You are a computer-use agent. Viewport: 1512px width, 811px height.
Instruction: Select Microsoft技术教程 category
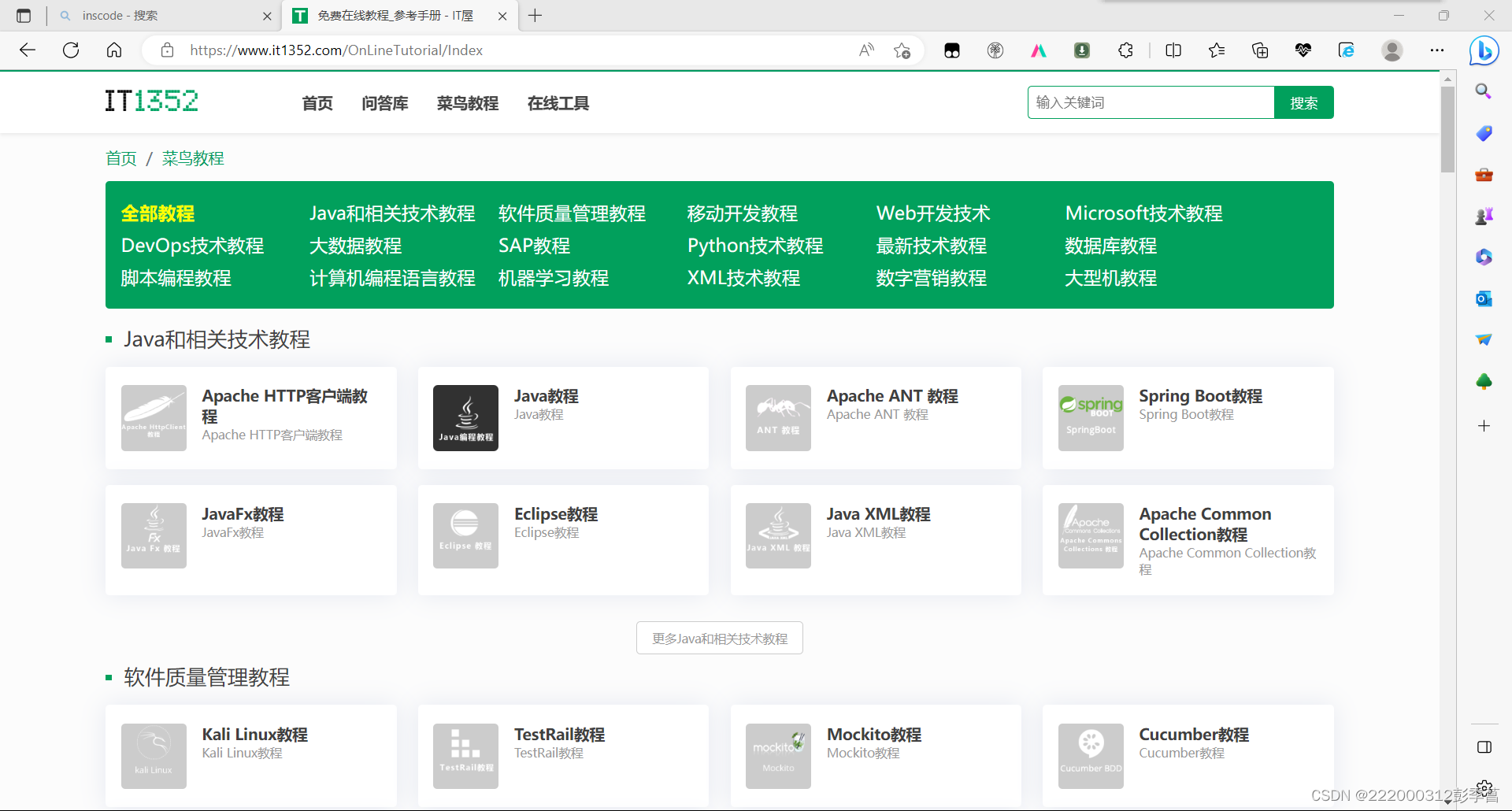[x=1143, y=213]
